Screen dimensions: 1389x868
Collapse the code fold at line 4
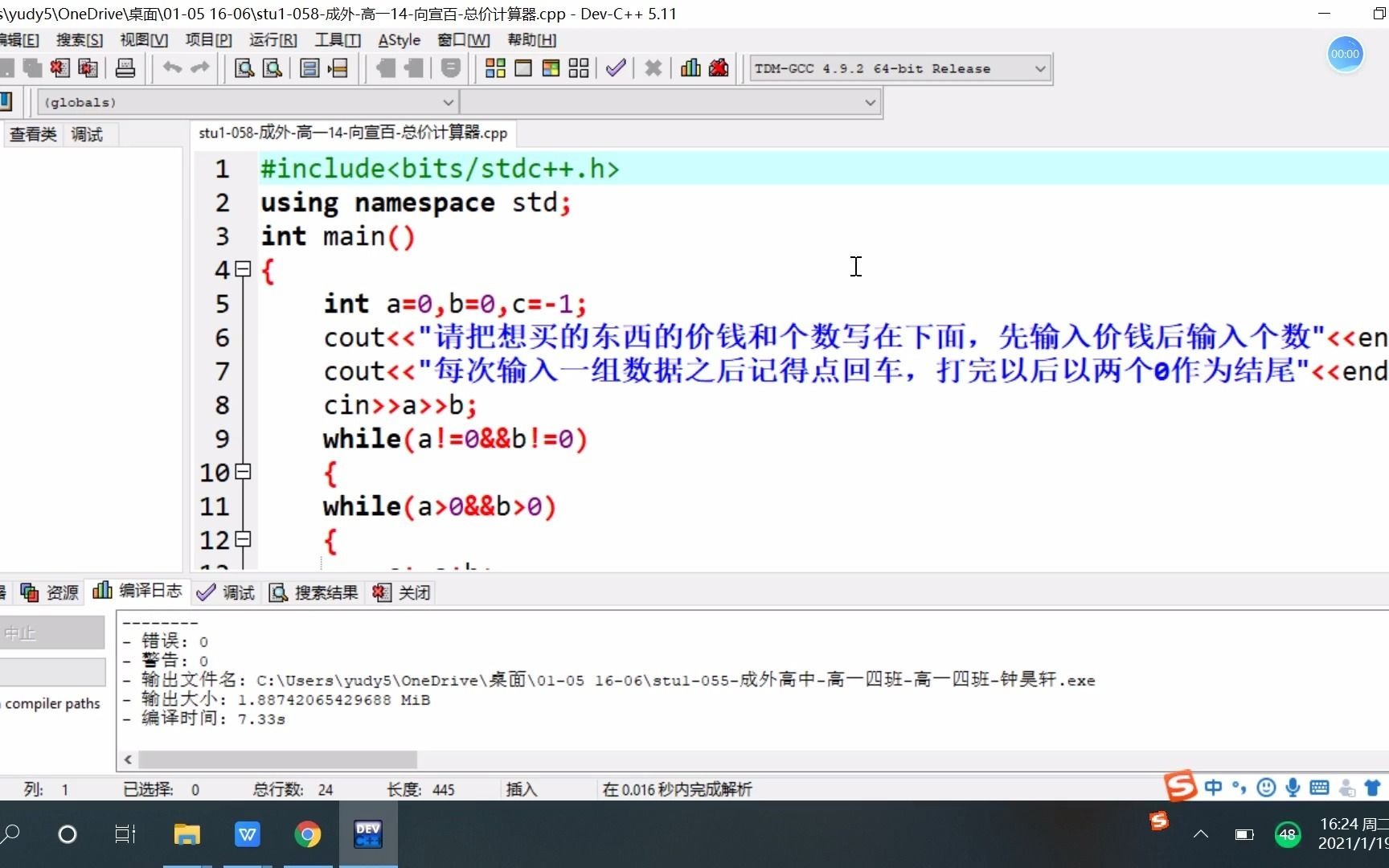[x=244, y=270]
